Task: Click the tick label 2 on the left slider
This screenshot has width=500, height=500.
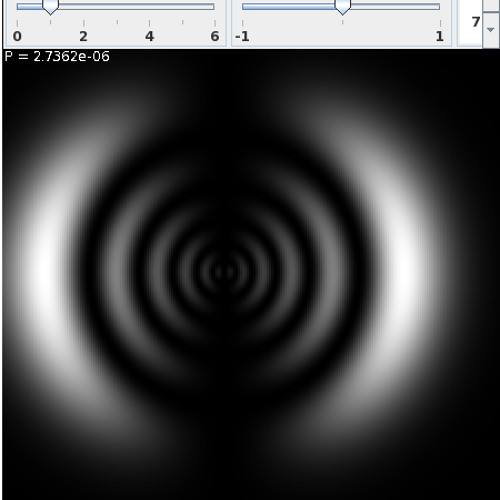Action: (83, 36)
